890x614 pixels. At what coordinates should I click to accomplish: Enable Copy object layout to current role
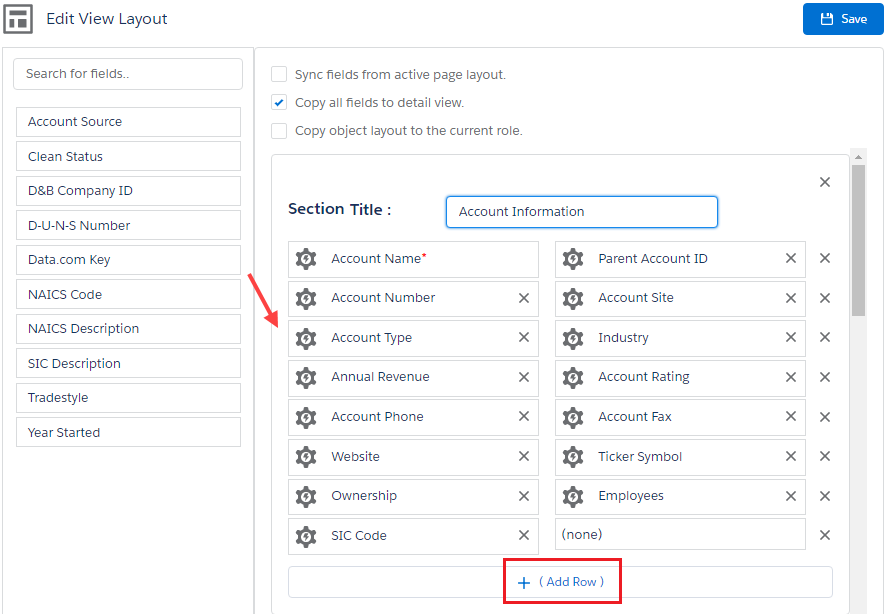click(279, 131)
